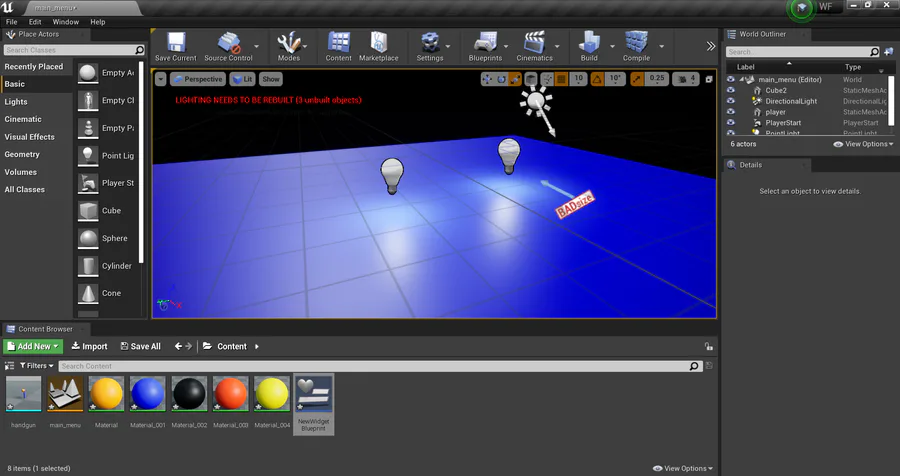Collapse the main_menu (Editor) tree node

(x=742, y=79)
